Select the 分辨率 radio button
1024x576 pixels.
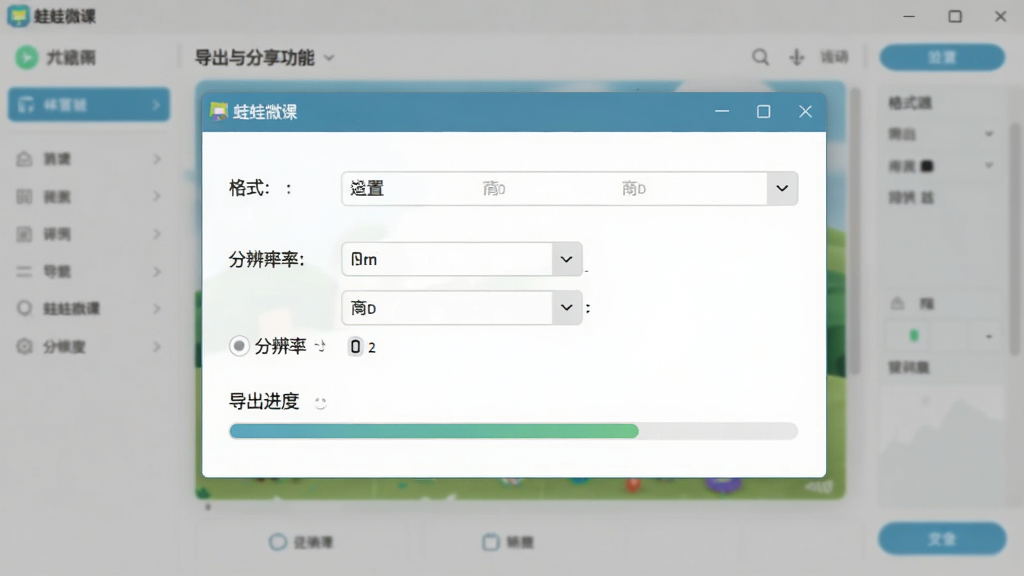coord(239,346)
